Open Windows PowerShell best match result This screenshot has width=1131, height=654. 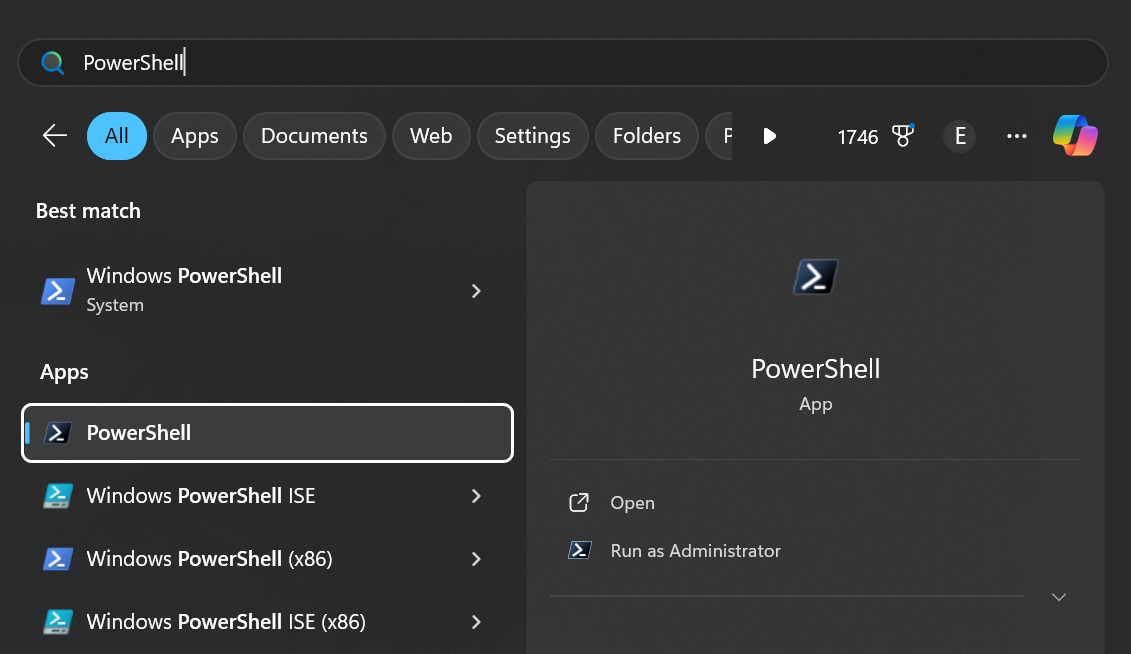point(268,291)
